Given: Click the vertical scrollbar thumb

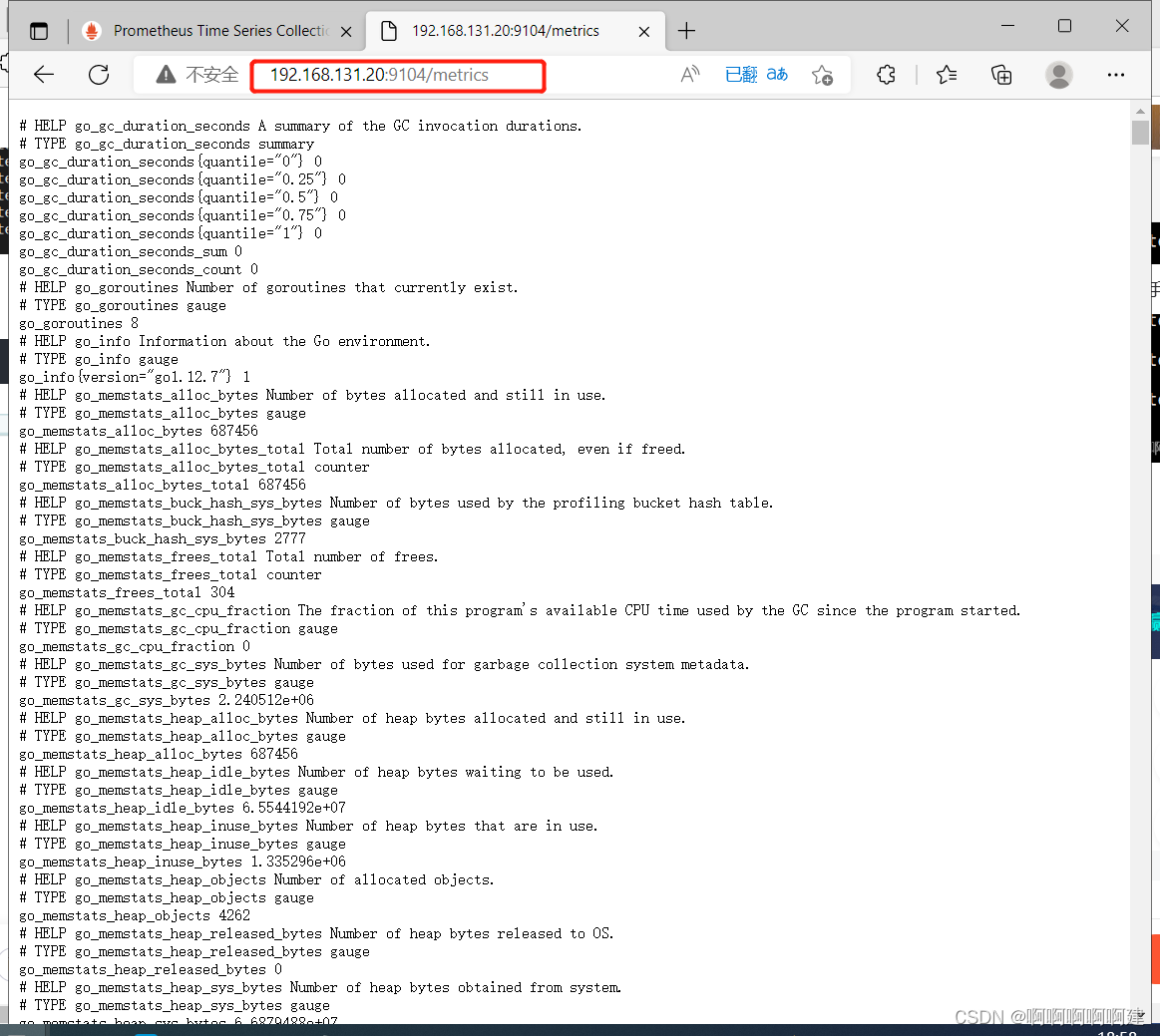Looking at the screenshot, I should 1140,134.
